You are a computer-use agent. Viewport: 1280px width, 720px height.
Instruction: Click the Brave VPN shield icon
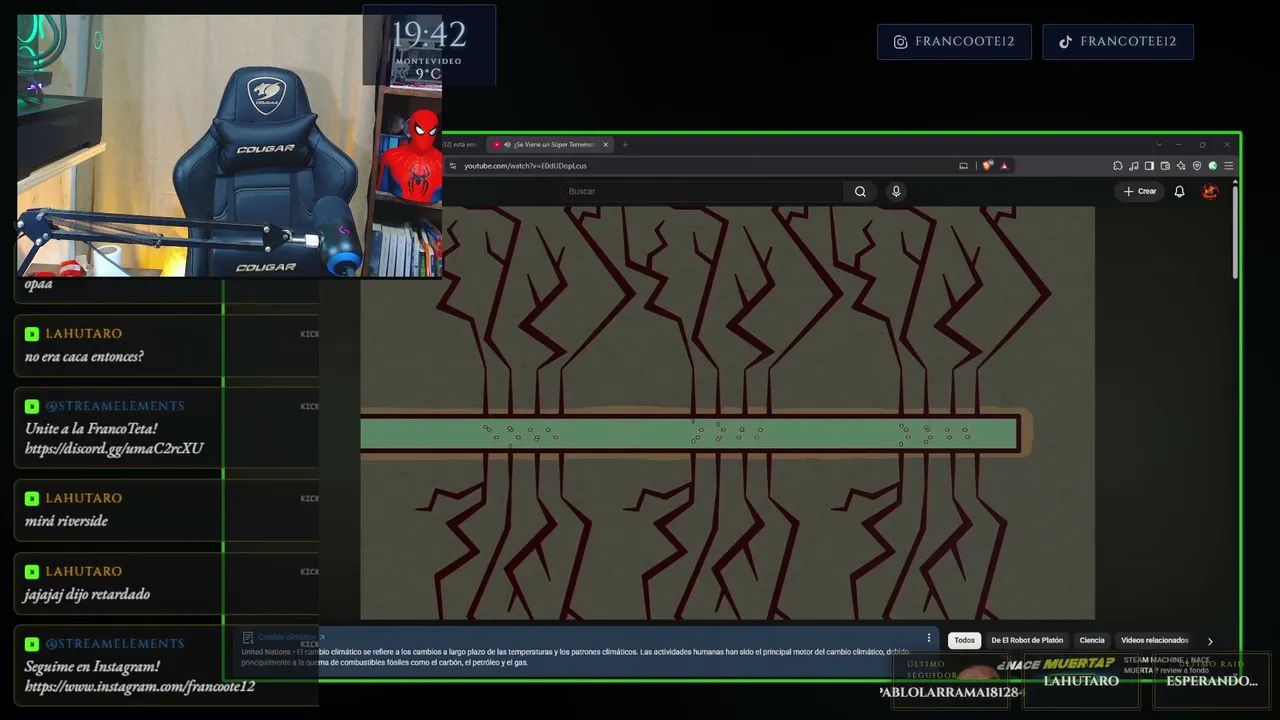[1197, 166]
